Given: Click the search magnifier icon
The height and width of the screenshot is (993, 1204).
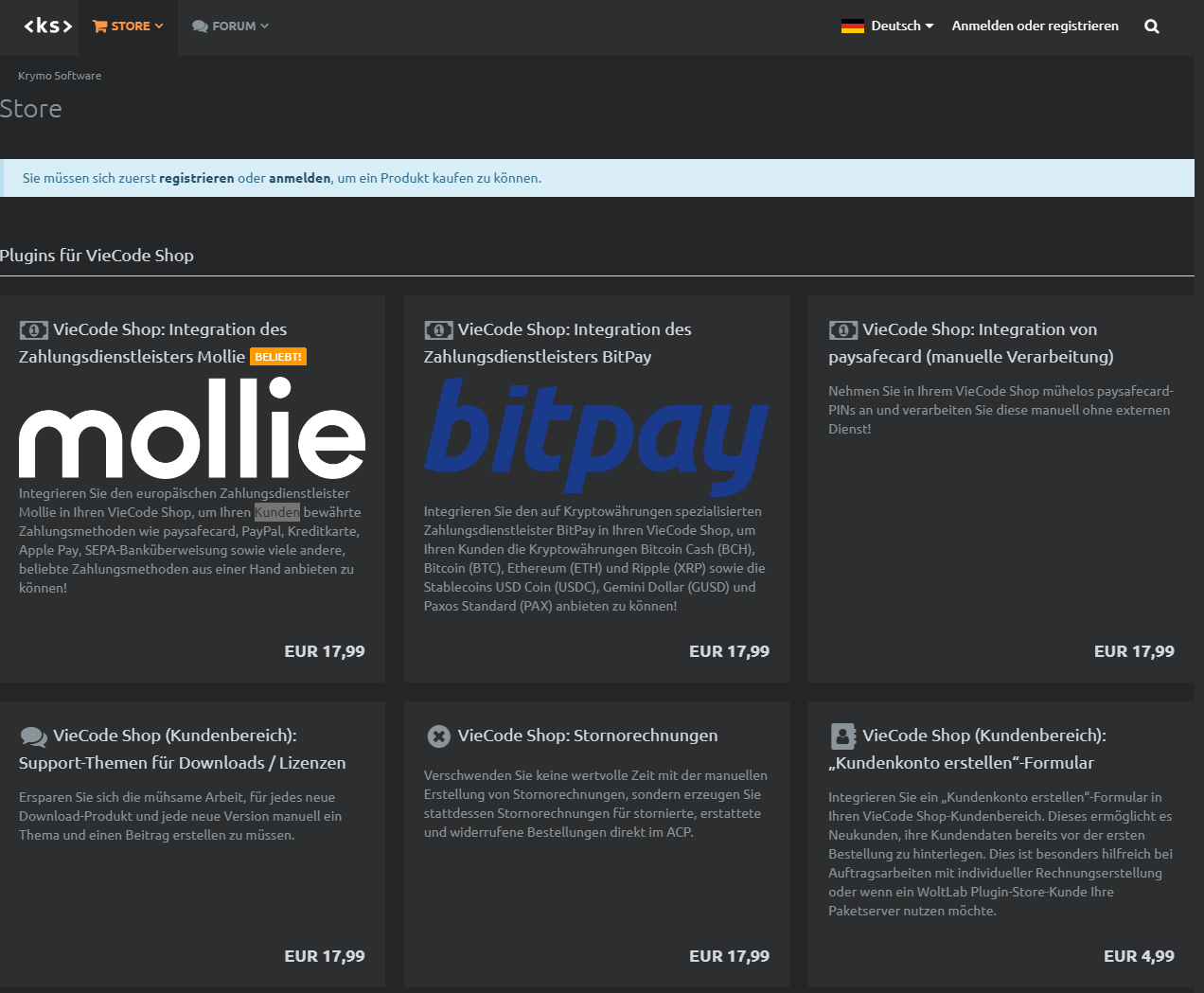Looking at the screenshot, I should point(1151,27).
